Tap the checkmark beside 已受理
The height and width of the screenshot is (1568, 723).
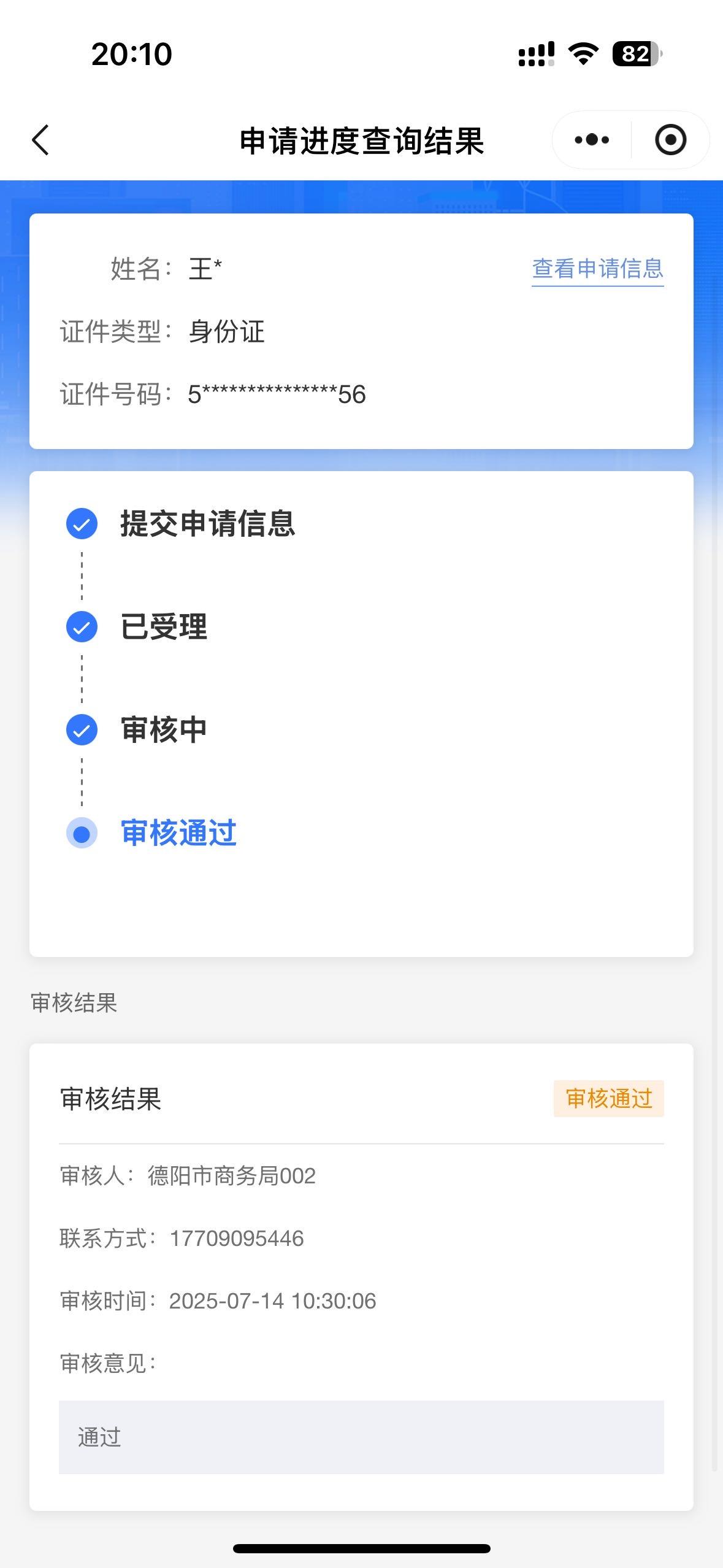pyautogui.click(x=82, y=627)
